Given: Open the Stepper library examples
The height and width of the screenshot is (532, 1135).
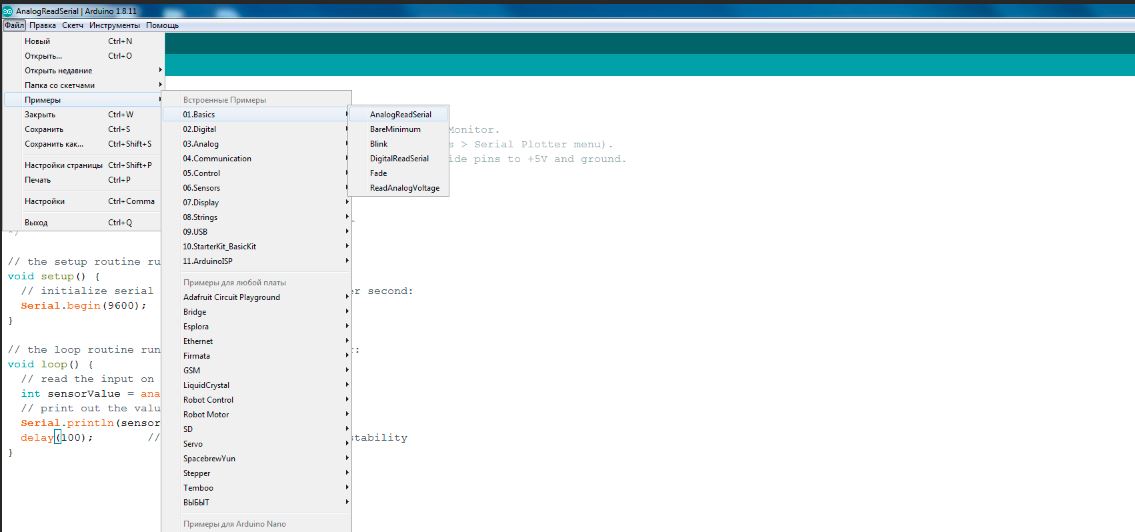Looking at the screenshot, I should [x=256, y=473].
